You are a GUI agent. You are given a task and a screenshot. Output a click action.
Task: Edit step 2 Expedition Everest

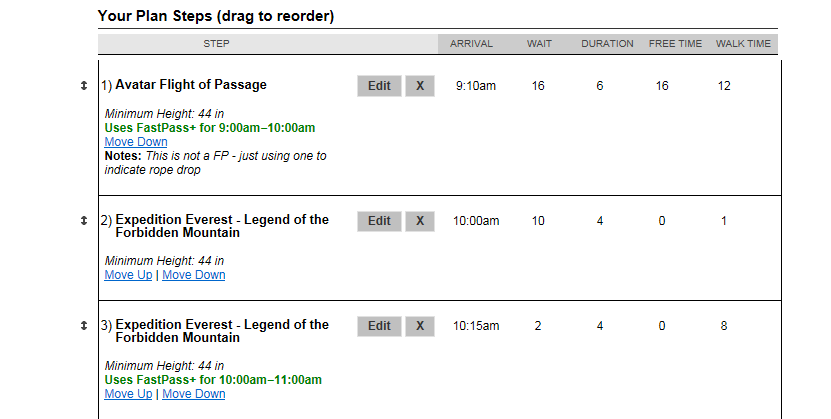tap(379, 221)
